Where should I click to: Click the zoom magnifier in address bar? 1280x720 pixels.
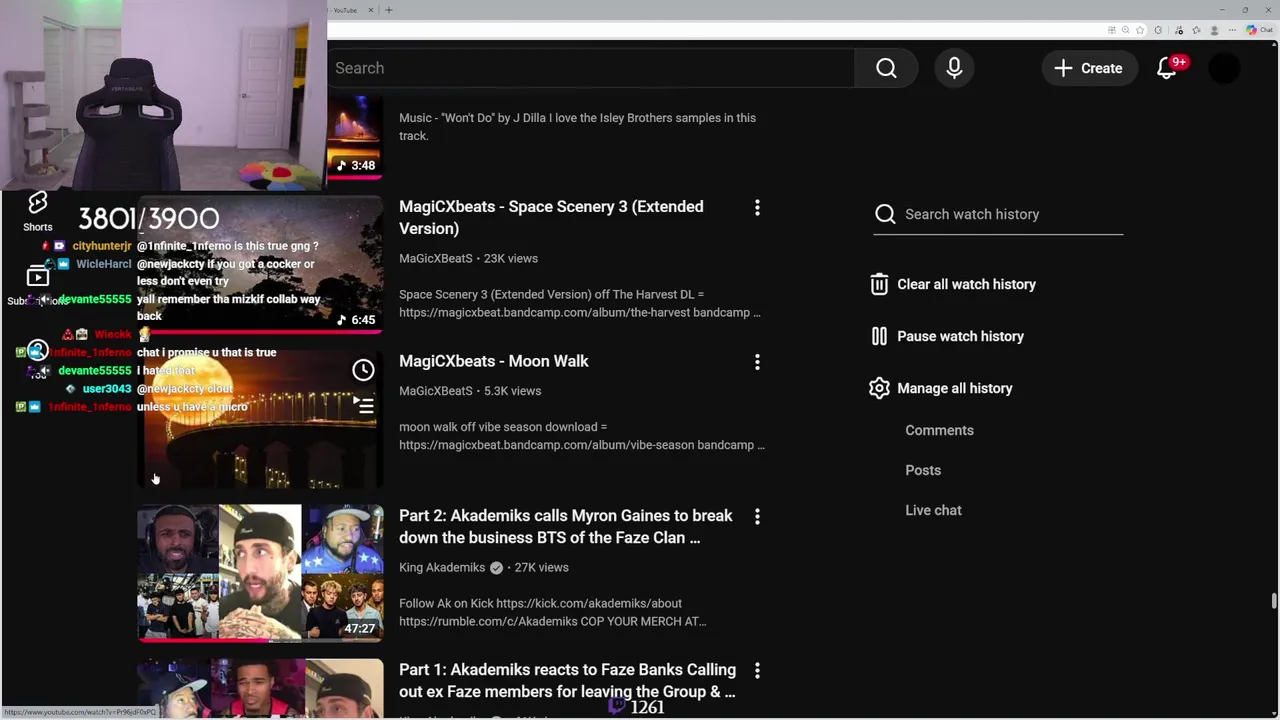point(1126,30)
